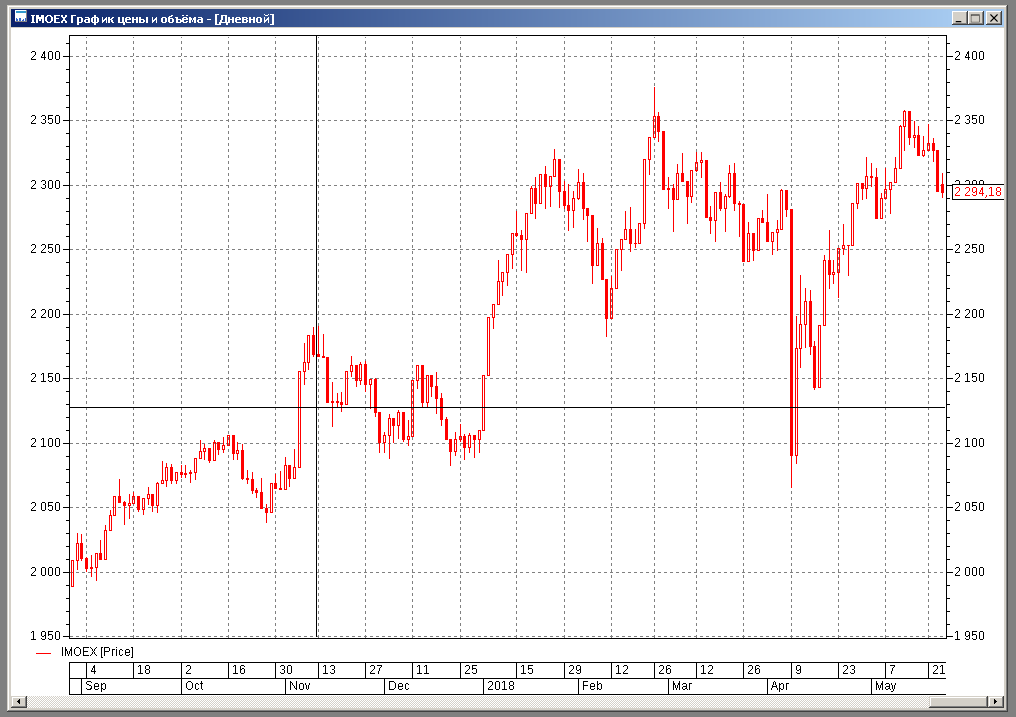Viewport: 1016px width, 717px height.
Task: Click date 30 on the date axis
Action: pos(286,670)
